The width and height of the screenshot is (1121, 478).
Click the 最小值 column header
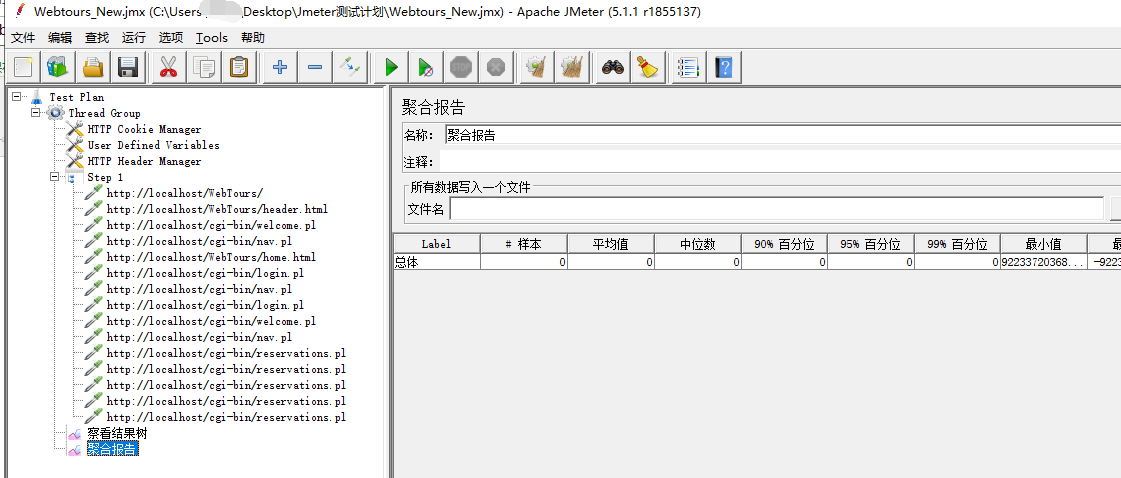pos(1044,244)
